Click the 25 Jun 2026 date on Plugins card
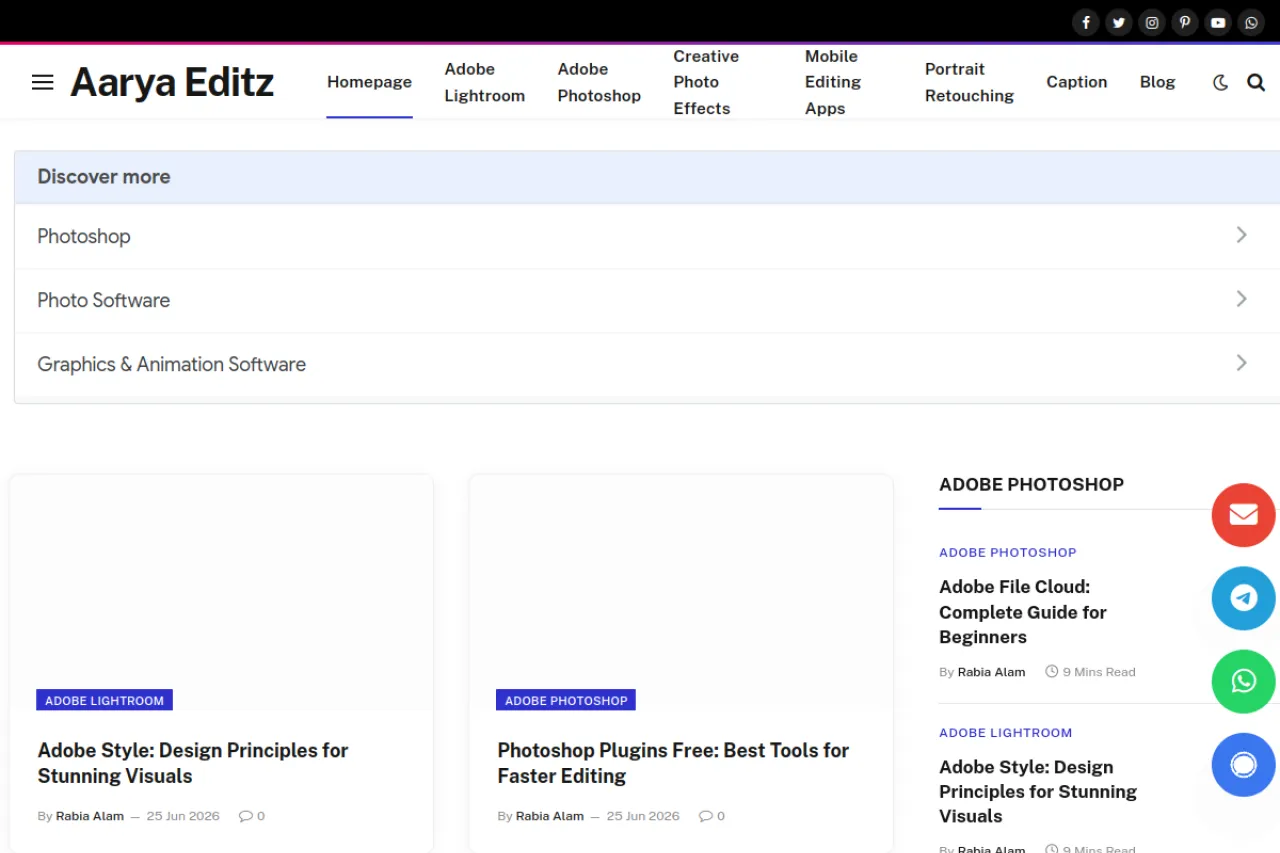This screenshot has height=853, width=1280. click(643, 816)
